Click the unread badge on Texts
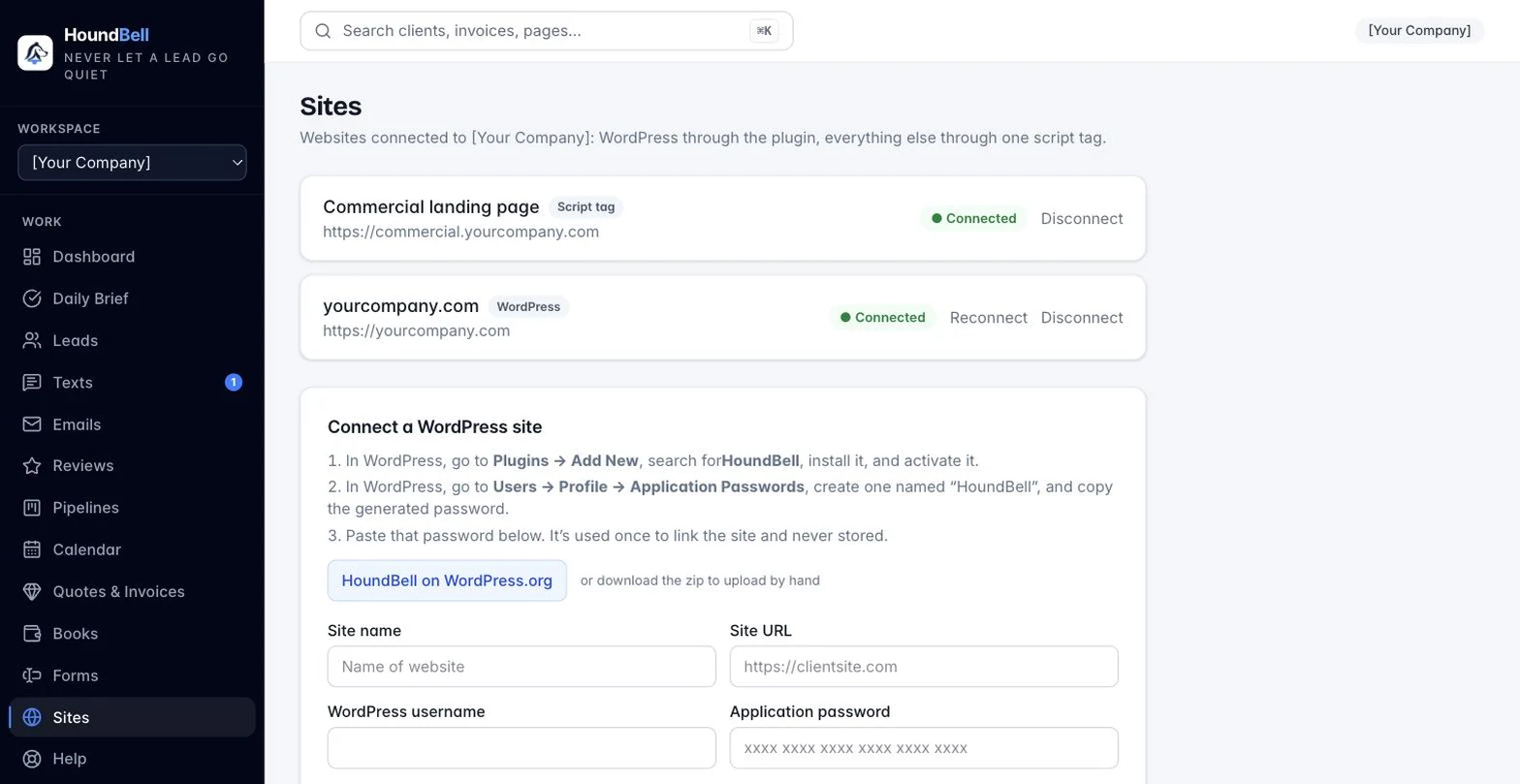The width and height of the screenshot is (1520, 784). [x=234, y=383]
